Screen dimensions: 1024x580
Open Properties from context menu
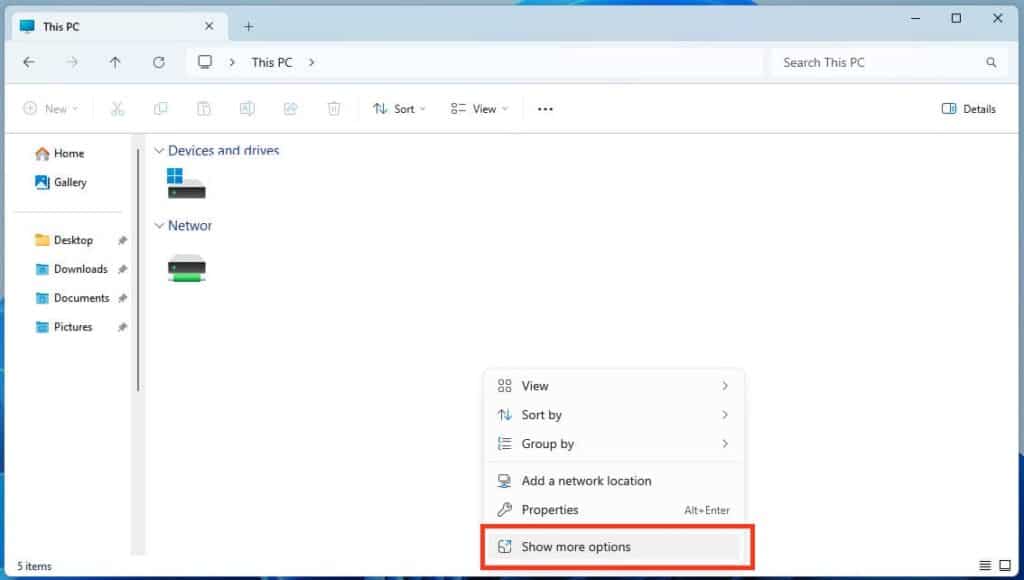[614, 509]
